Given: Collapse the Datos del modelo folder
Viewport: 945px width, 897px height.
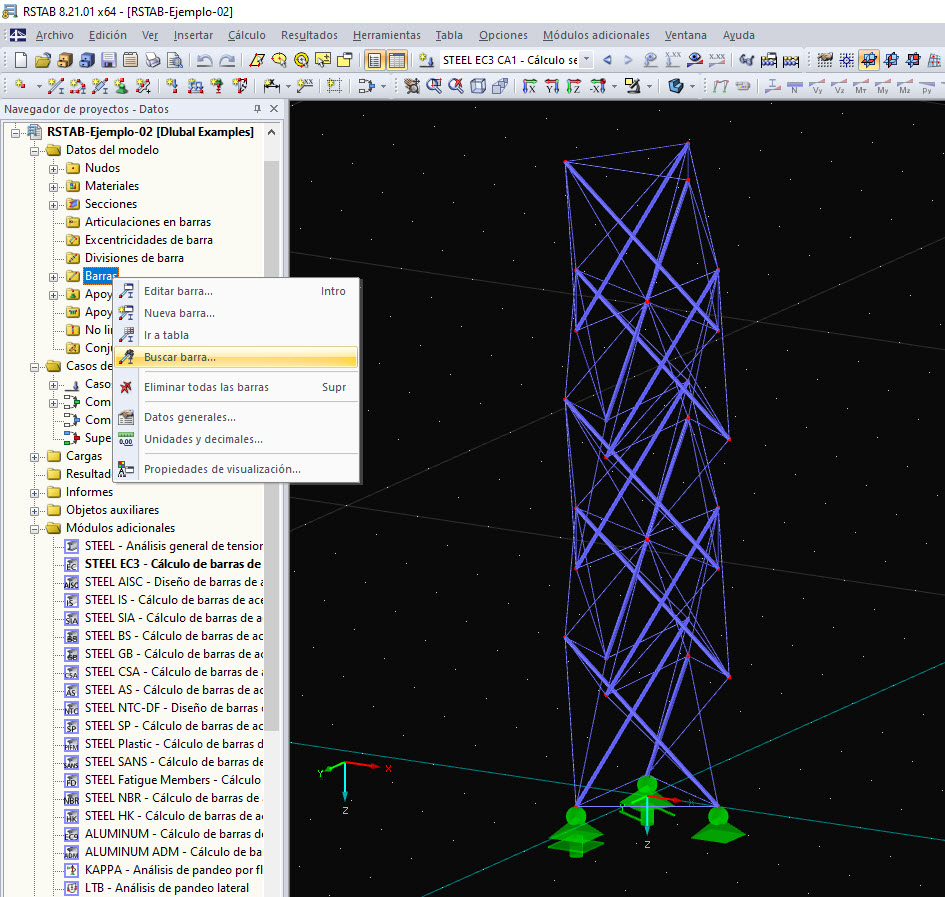Looking at the screenshot, I should pos(36,150).
